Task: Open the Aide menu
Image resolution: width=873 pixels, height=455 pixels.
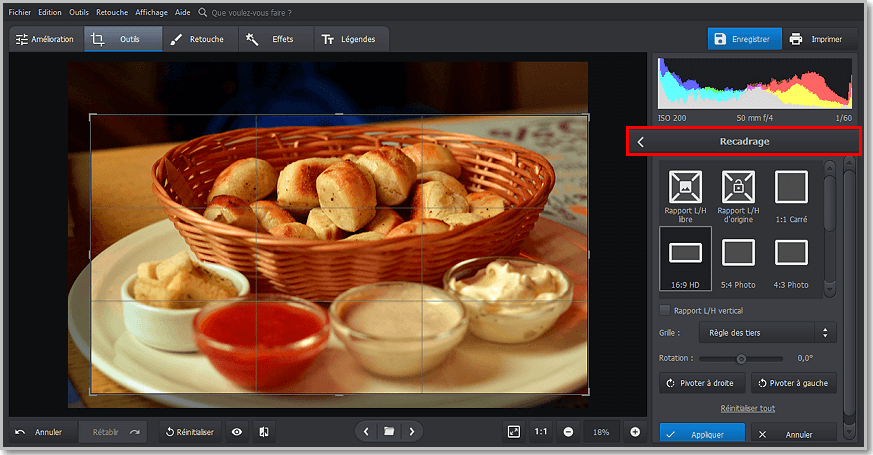Action: [182, 12]
